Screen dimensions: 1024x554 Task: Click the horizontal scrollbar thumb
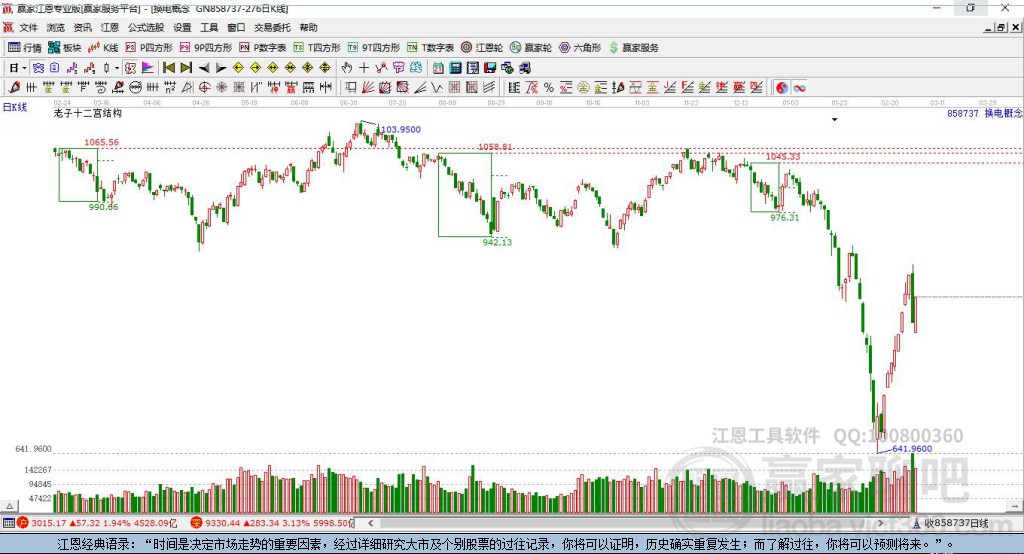pos(627,523)
